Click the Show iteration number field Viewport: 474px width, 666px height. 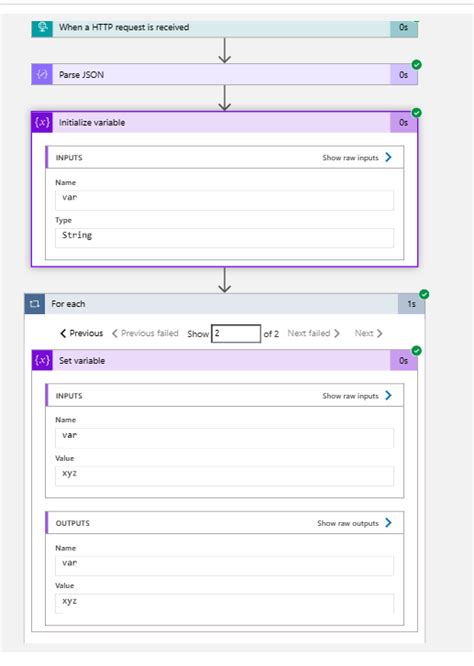(236, 333)
